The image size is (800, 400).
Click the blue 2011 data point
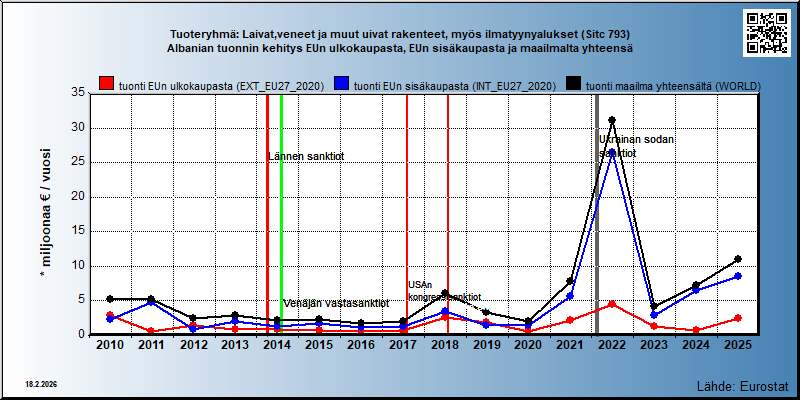click(152, 302)
